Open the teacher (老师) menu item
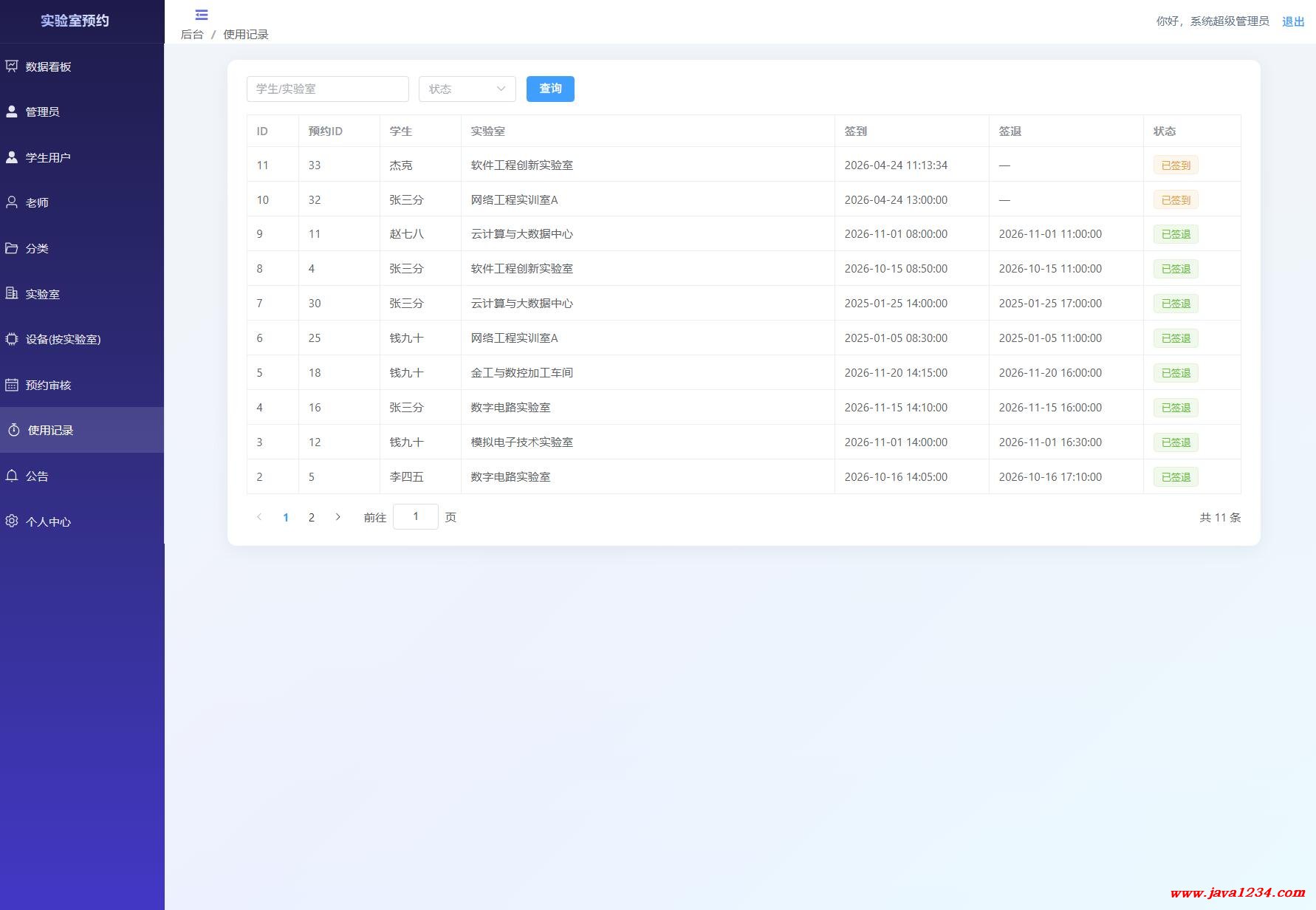This screenshot has width=1316, height=910. pyautogui.click(x=37, y=202)
